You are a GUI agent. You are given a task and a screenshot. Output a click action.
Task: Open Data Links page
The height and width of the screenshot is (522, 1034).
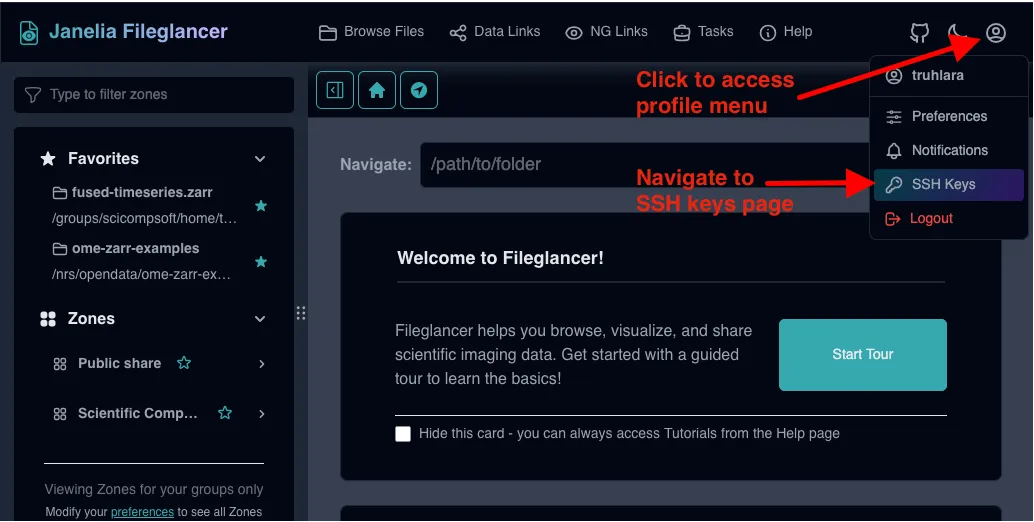pyautogui.click(x=495, y=32)
